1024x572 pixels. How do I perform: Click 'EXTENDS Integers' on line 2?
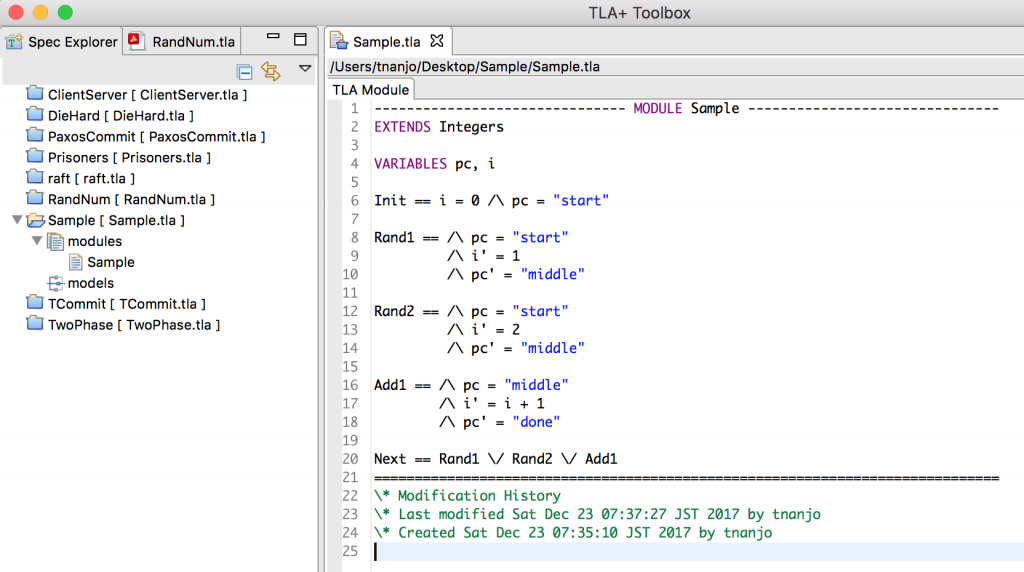pos(439,127)
